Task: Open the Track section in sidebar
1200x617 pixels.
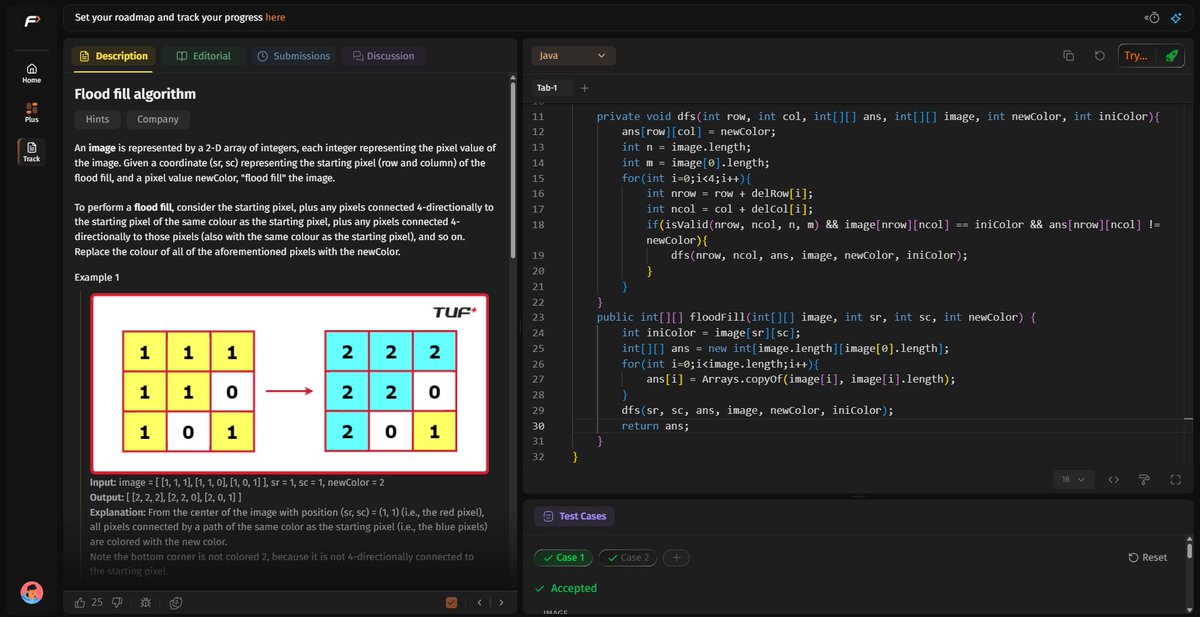Action: (x=32, y=151)
